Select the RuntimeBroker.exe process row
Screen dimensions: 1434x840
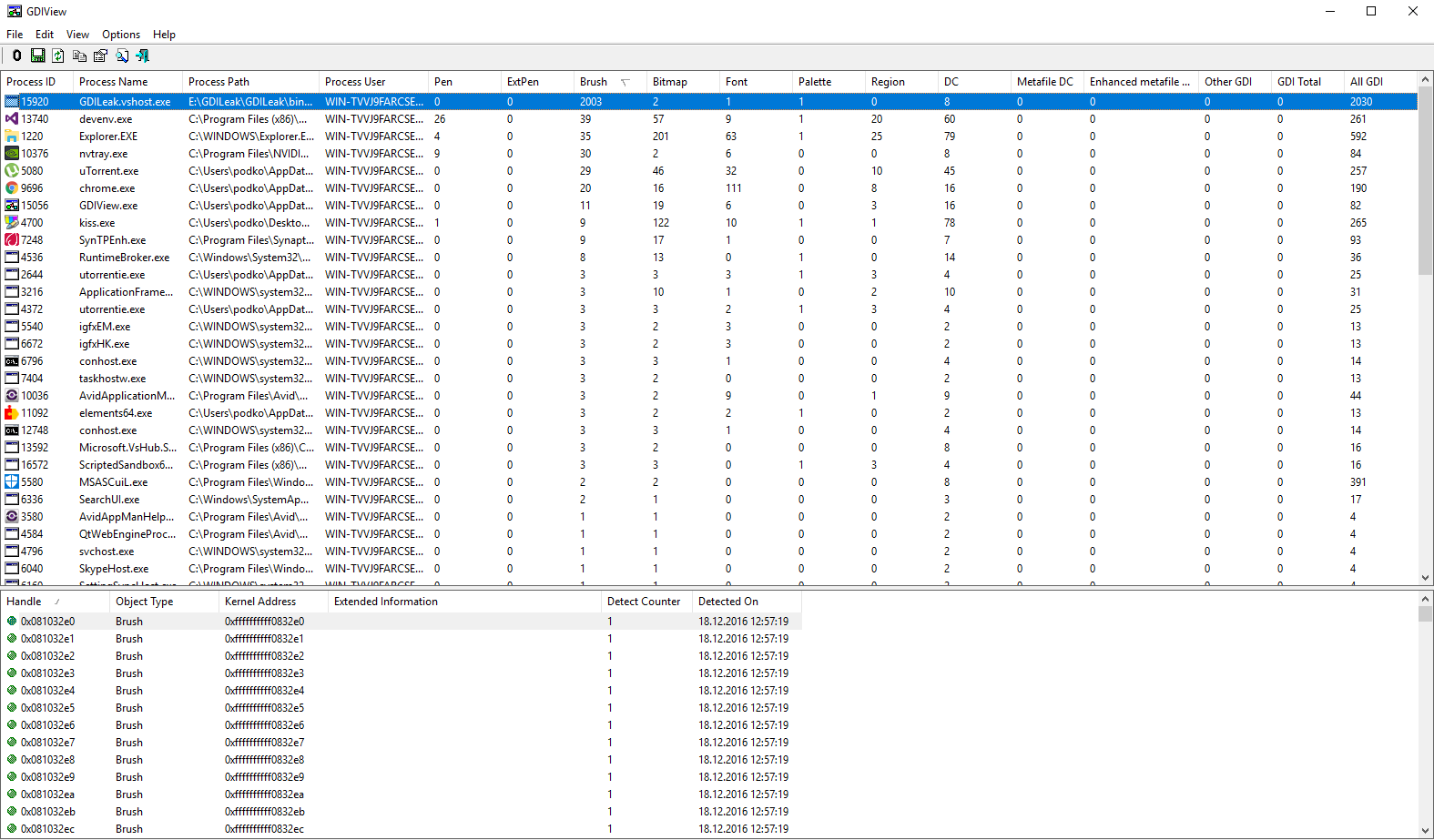click(709, 258)
